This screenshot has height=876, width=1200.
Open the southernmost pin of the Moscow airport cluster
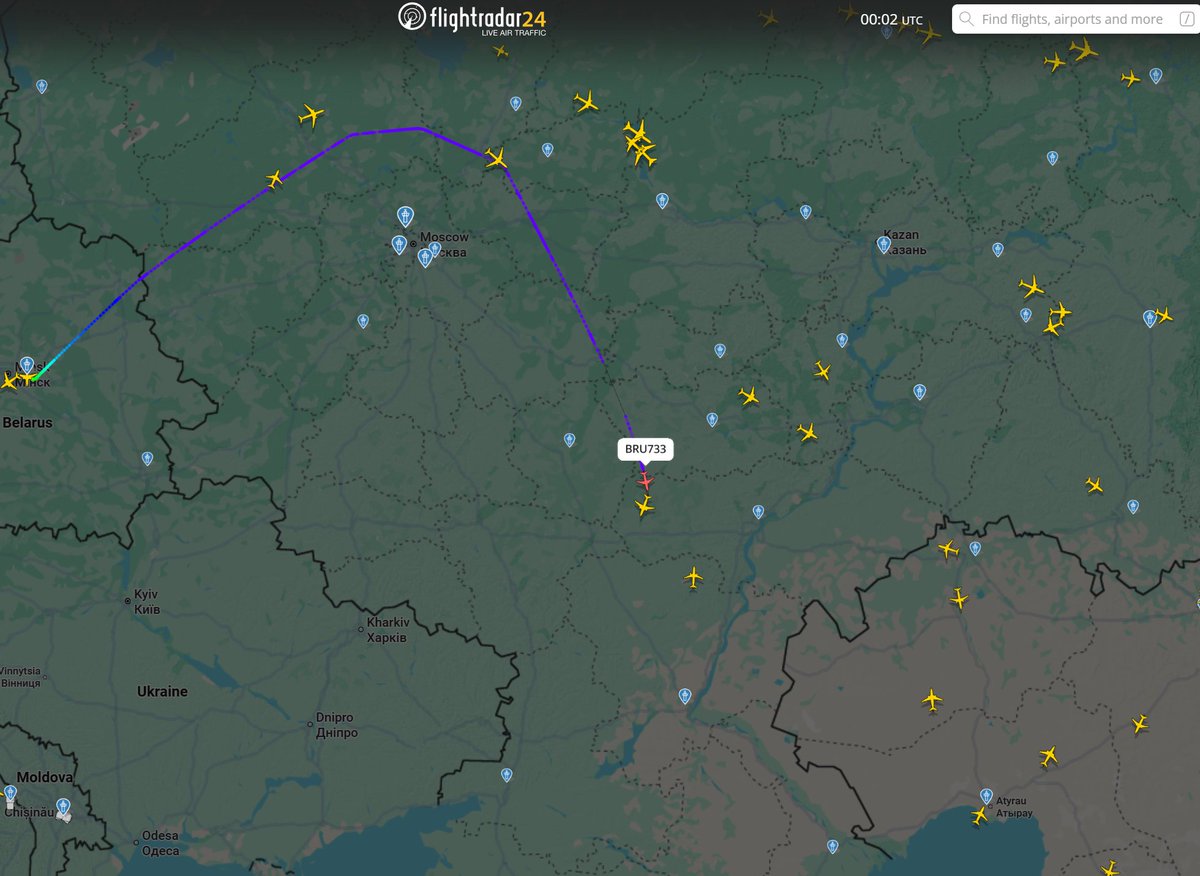(425, 258)
